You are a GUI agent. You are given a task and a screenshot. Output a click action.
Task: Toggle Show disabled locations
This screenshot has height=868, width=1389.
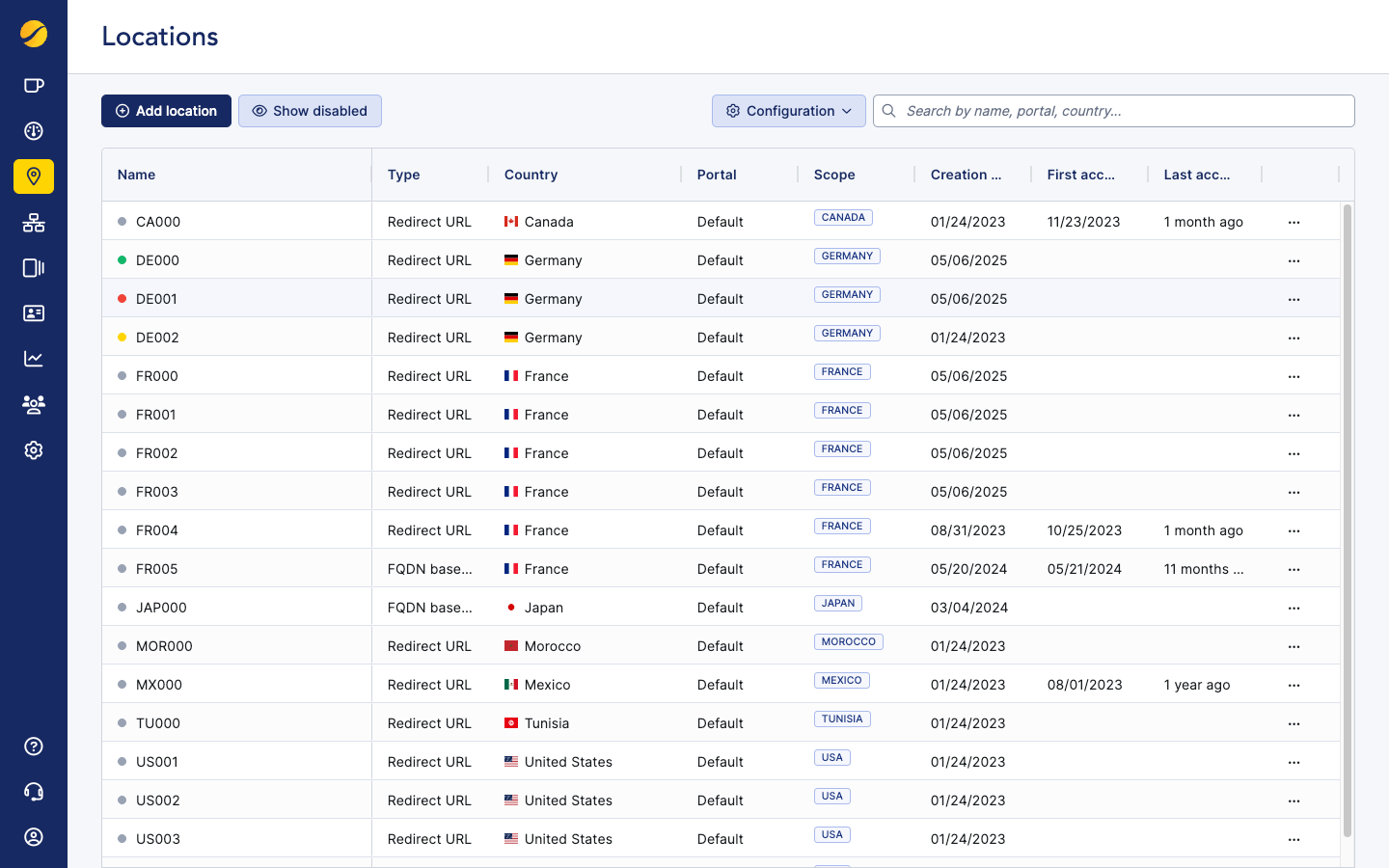310,111
